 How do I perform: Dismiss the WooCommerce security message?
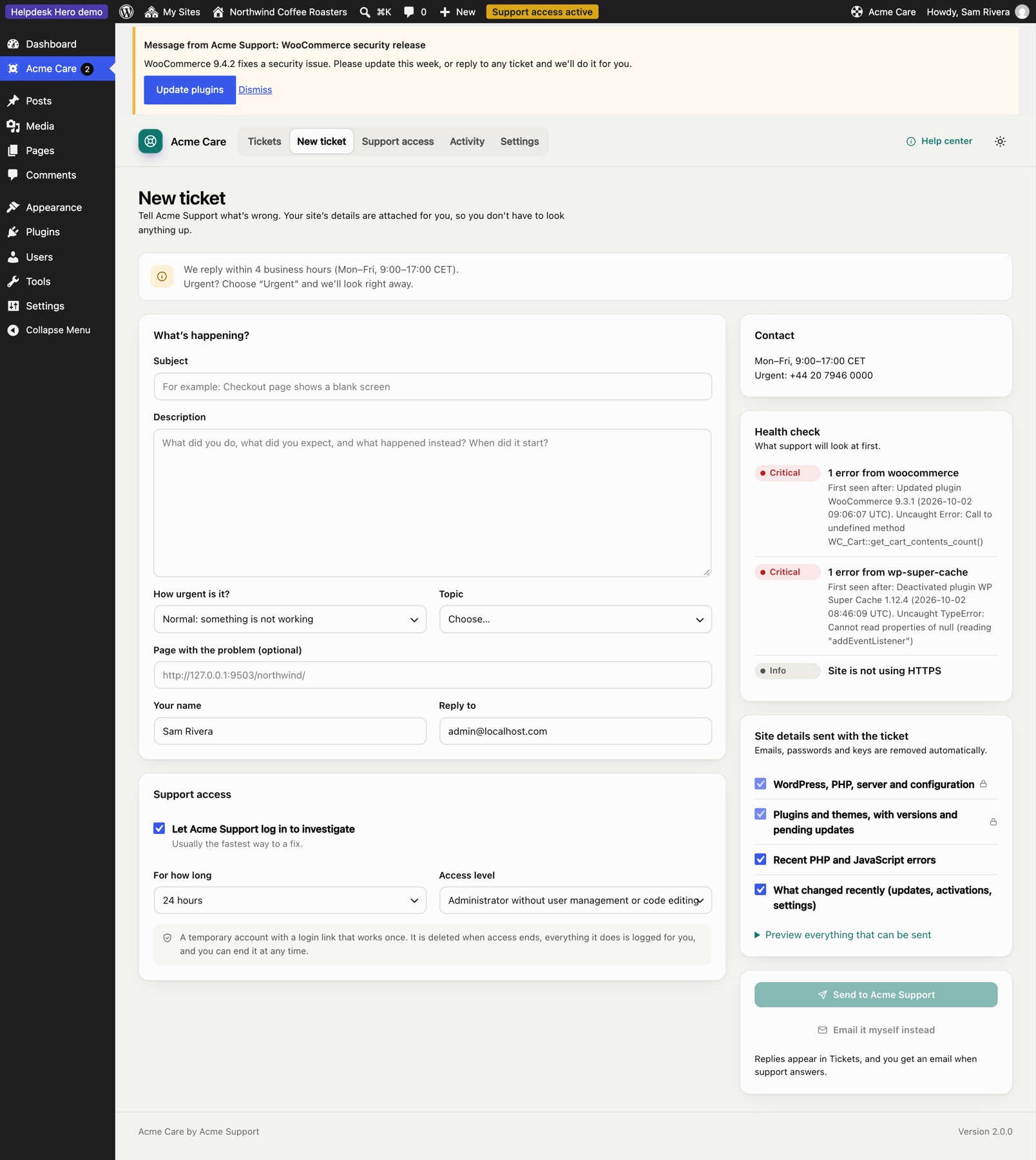click(255, 90)
